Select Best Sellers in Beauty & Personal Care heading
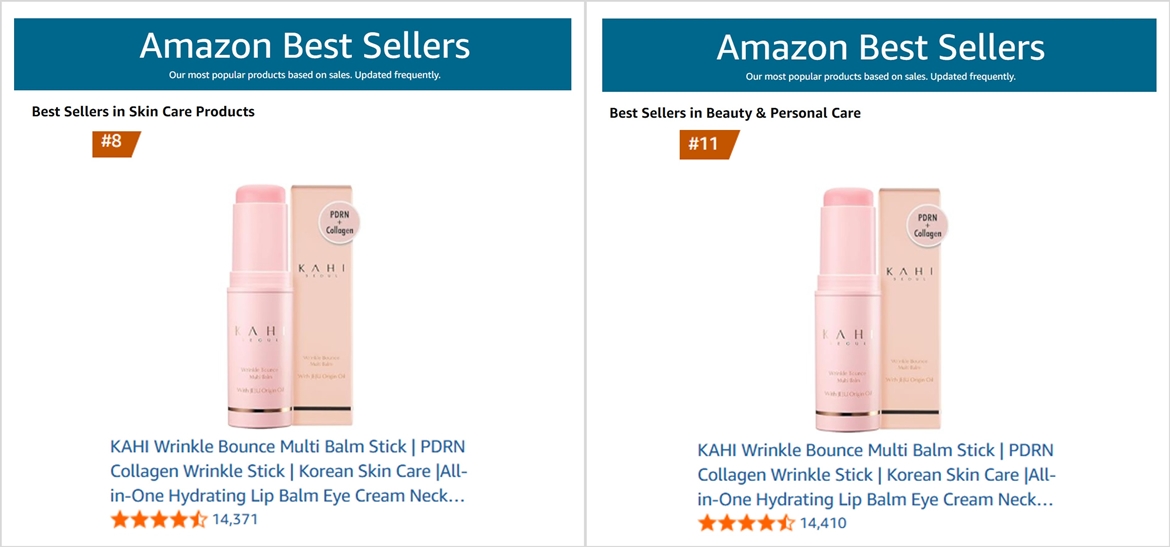This screenshot has width=1170, height=547. point(735,113)
